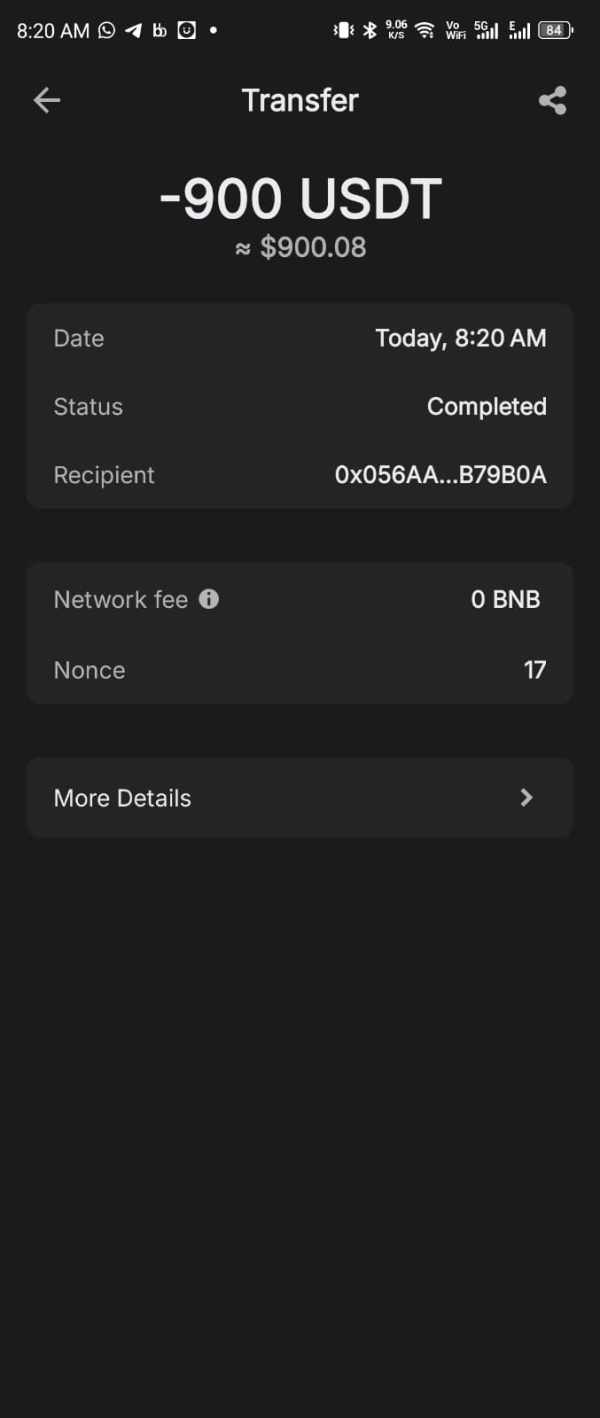Tap the Transfer page title
600x1418 pixels.
click(x=300, y=100)
